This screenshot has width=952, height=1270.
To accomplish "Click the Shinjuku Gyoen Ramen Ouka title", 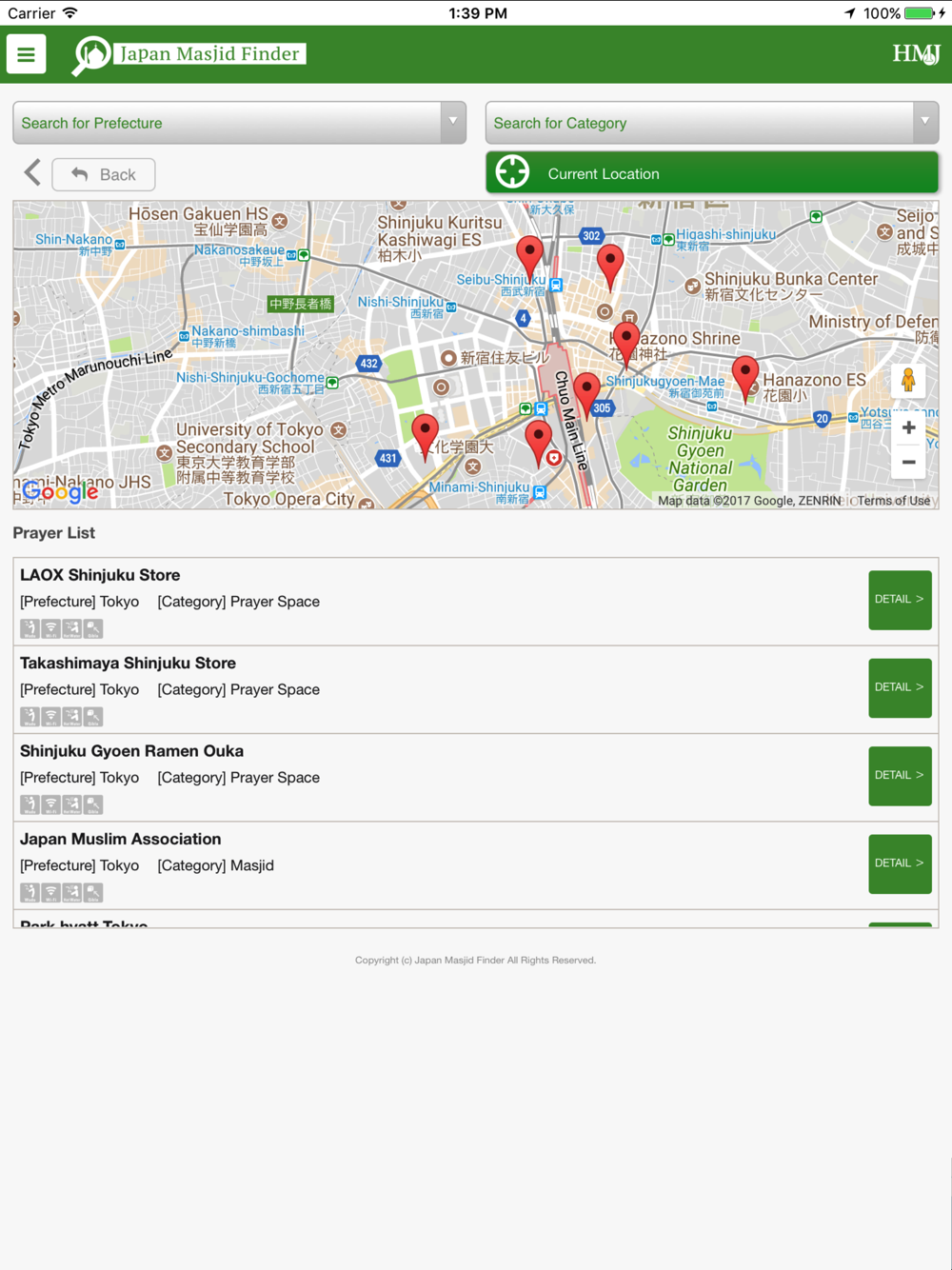I will coord(131,751).
